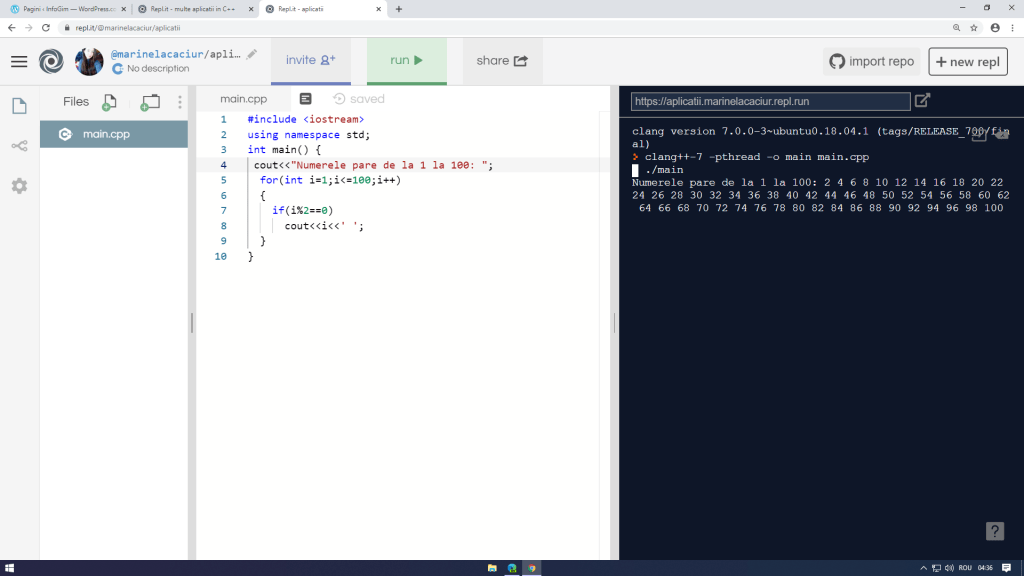Viewport: 1024px width, 576px height.
Task: Open the version control sidebar icon
Action: pos(19,146)
